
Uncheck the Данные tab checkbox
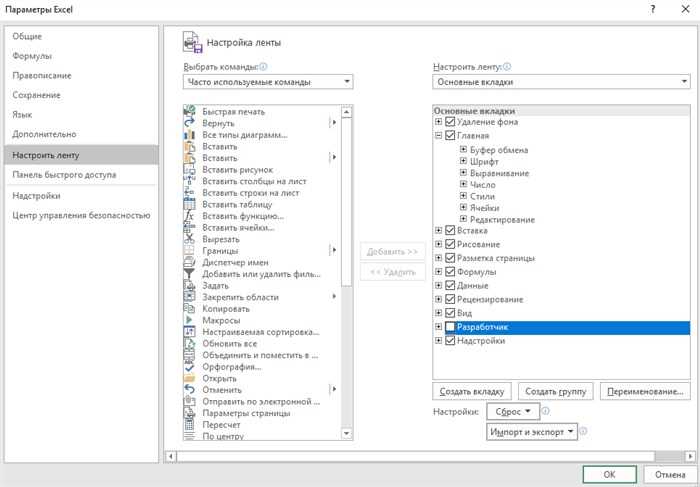click(450, 286)
